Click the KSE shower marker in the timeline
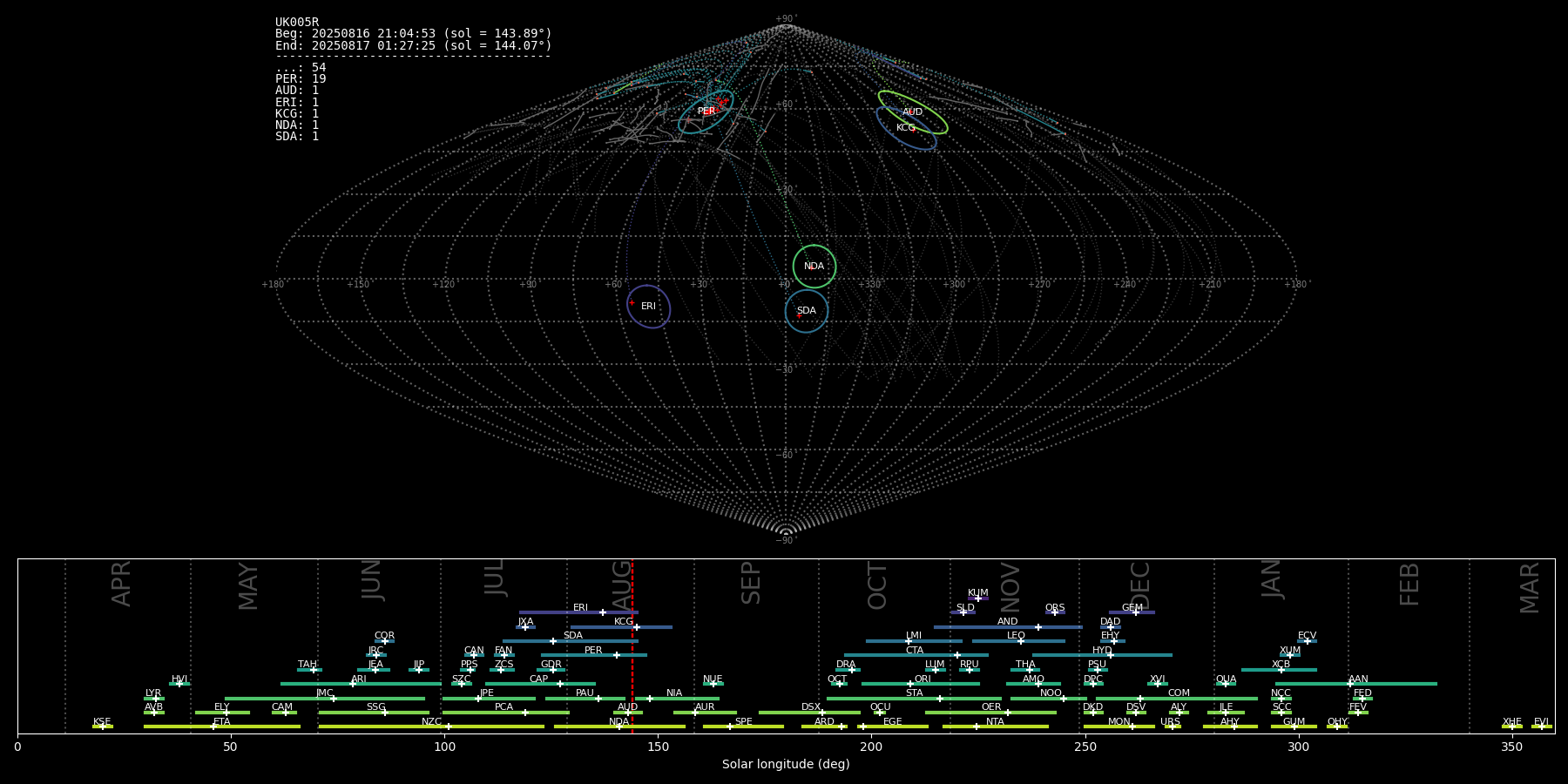1568x784 pixels. pyautogui.click(x=102, y=727)
